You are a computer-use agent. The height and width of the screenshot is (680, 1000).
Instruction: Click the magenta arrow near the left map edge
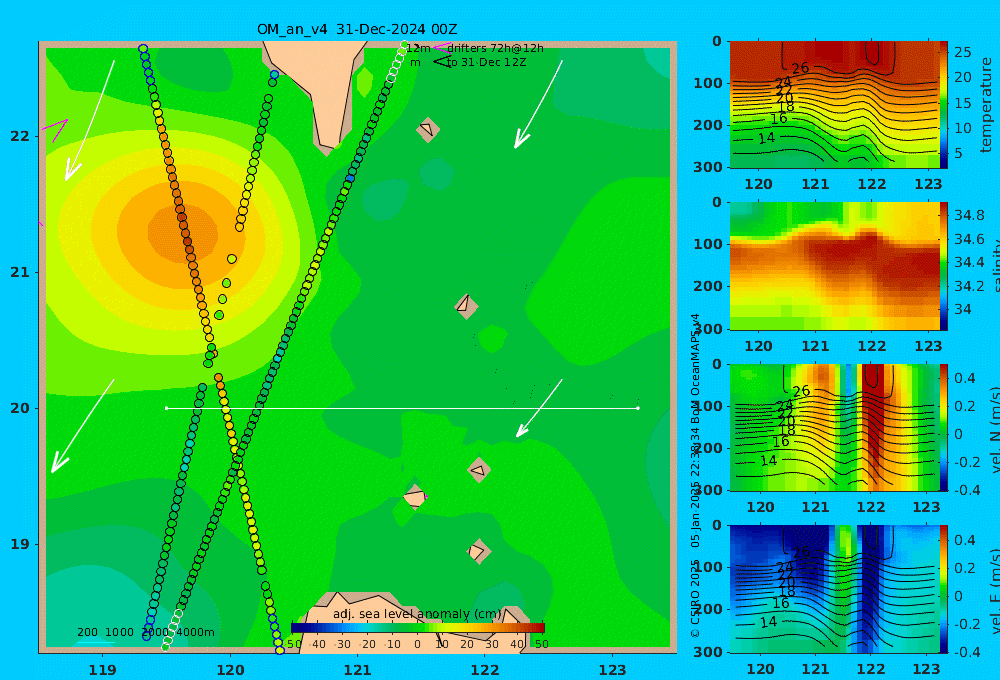pyautogui.click(x=56, y=129)
